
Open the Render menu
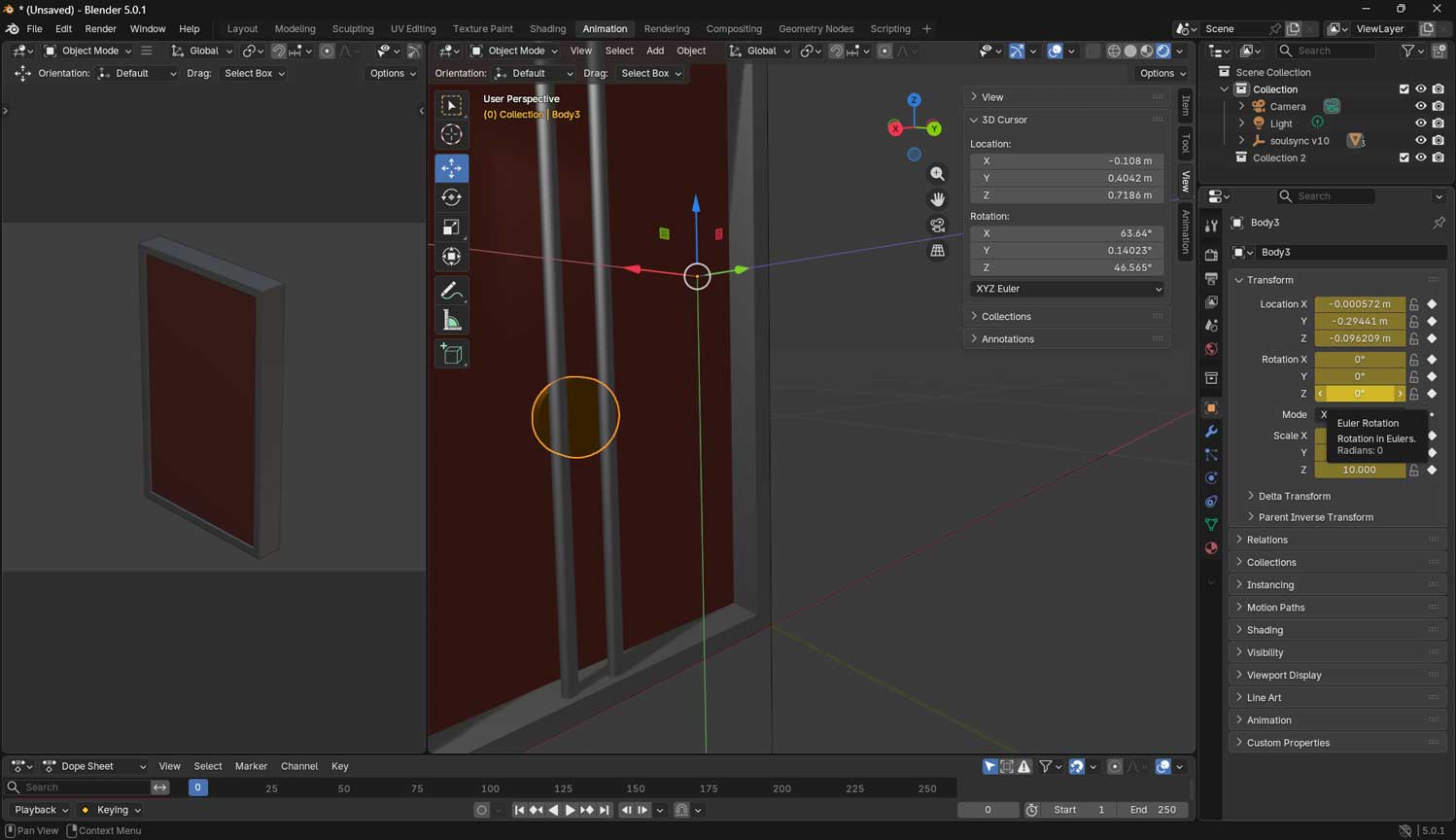coord(100,29)
